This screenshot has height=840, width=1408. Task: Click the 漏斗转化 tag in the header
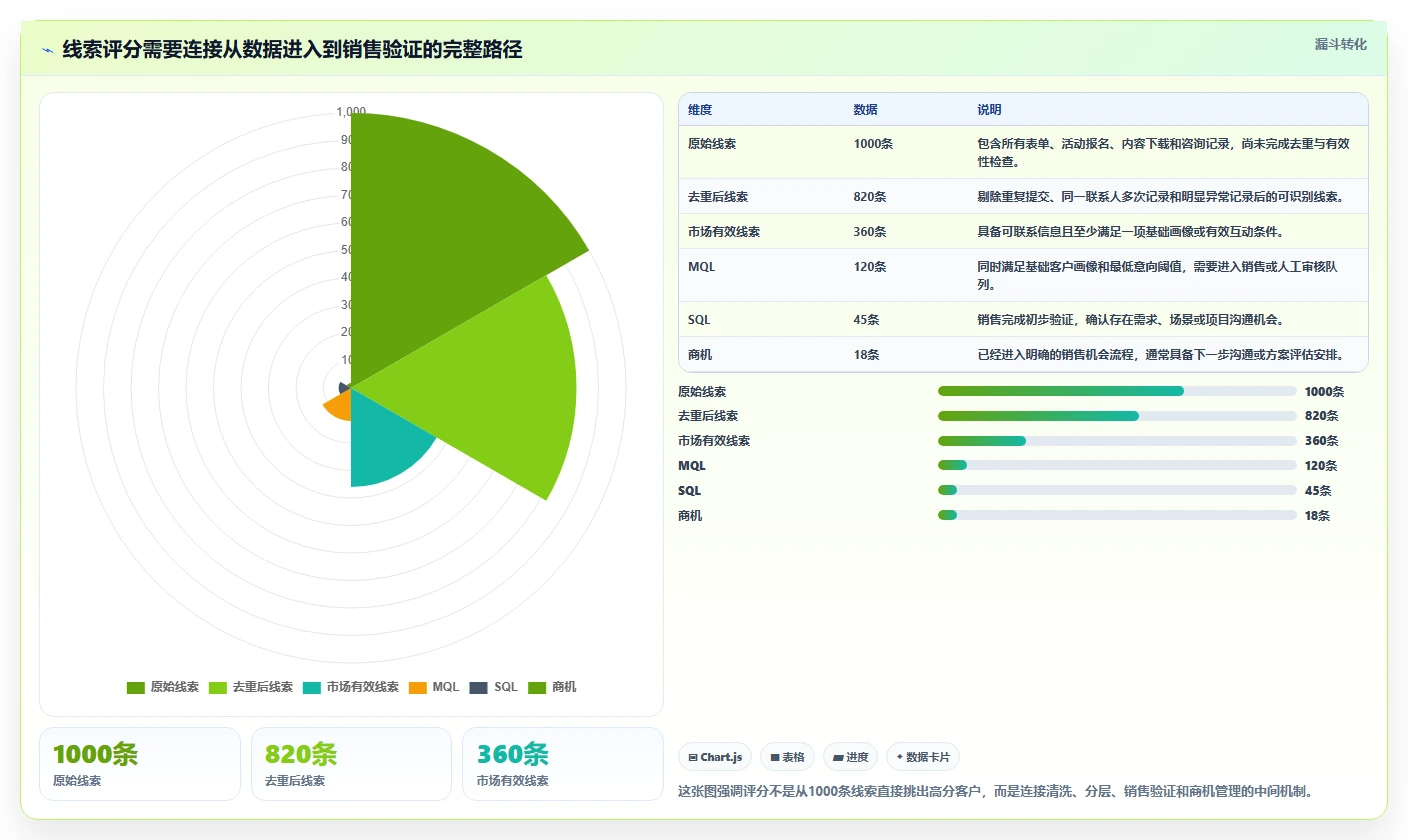pos(1340,44)
